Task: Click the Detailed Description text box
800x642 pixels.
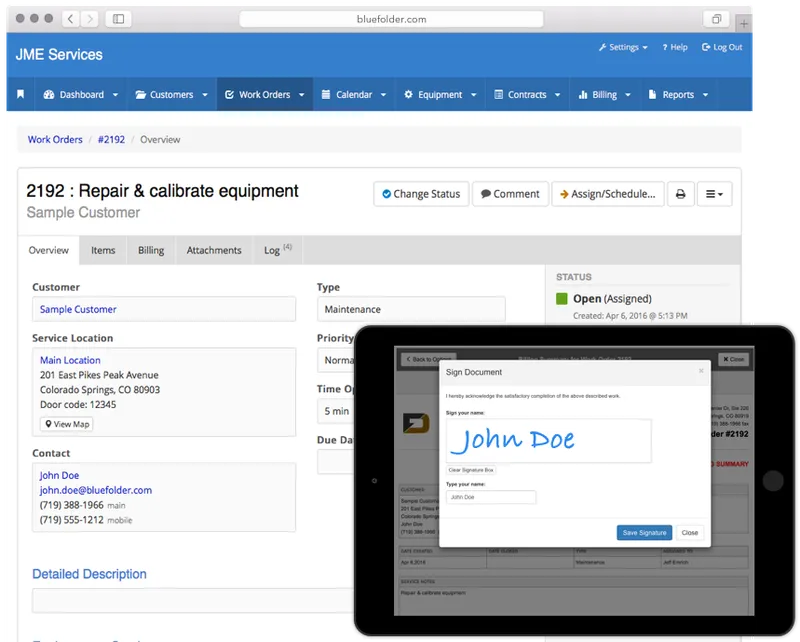Action: 193,600
